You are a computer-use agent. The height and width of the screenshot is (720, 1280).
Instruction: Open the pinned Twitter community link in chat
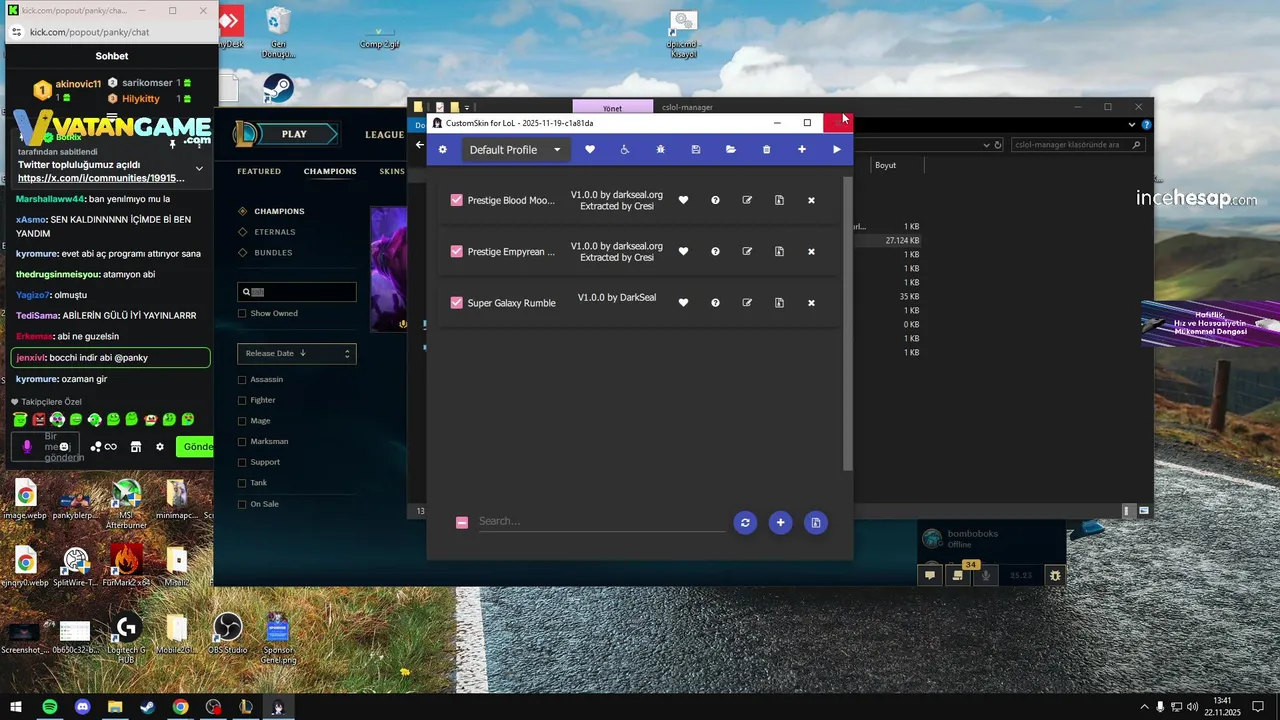pyautogui.click(x=101, y=178)
